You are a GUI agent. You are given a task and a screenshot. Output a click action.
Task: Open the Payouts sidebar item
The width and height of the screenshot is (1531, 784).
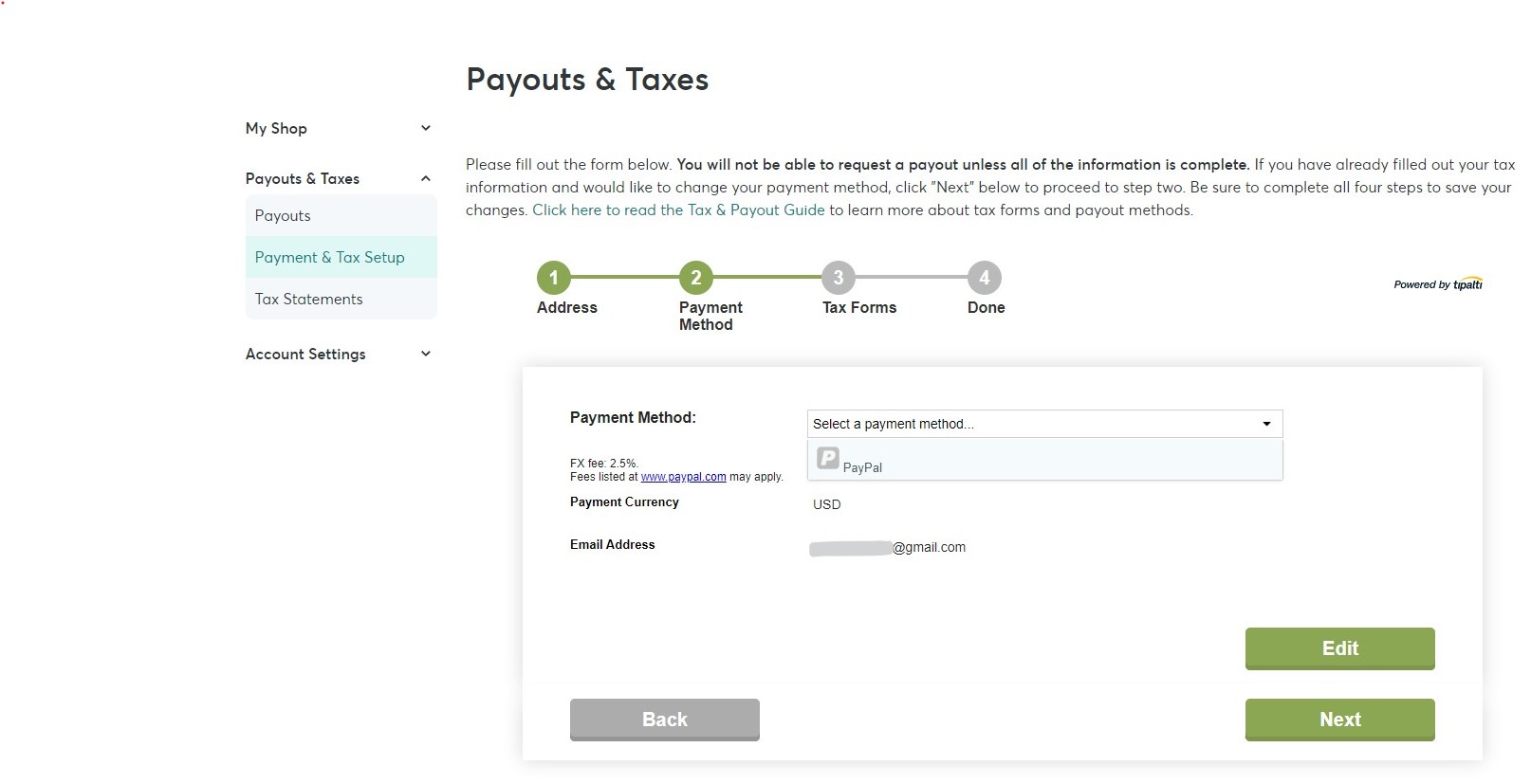[x=341, y=215]
